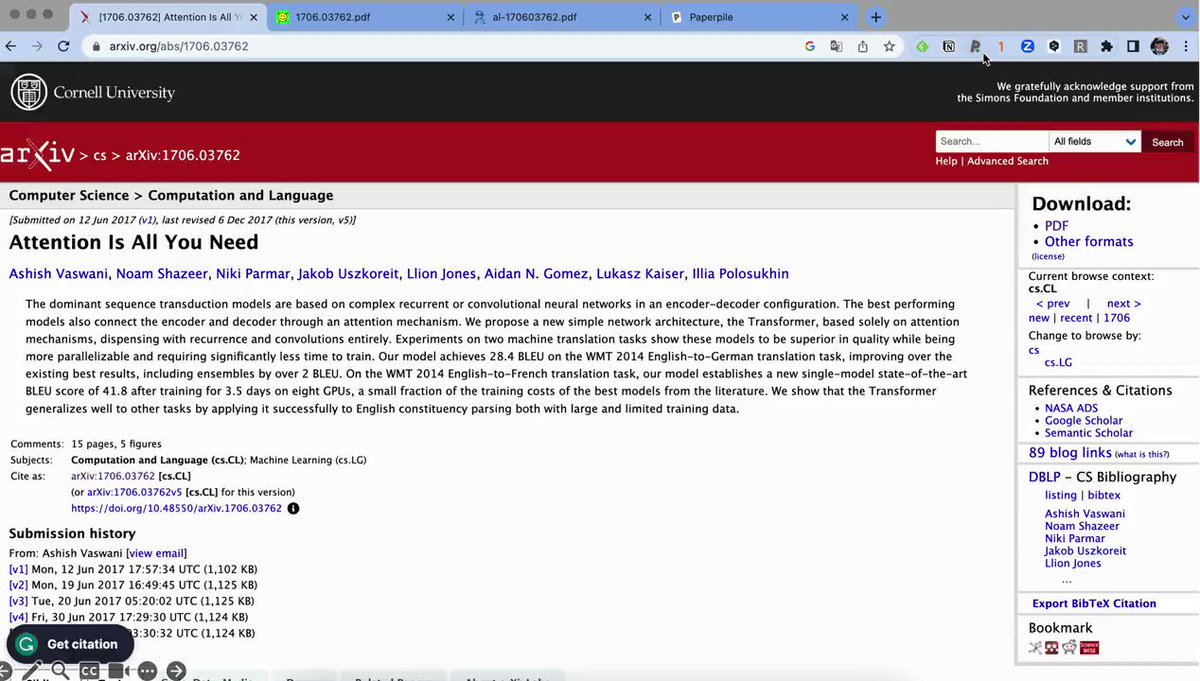
Task: Open Other formats download link
Action: click(x=1089, y=241)
